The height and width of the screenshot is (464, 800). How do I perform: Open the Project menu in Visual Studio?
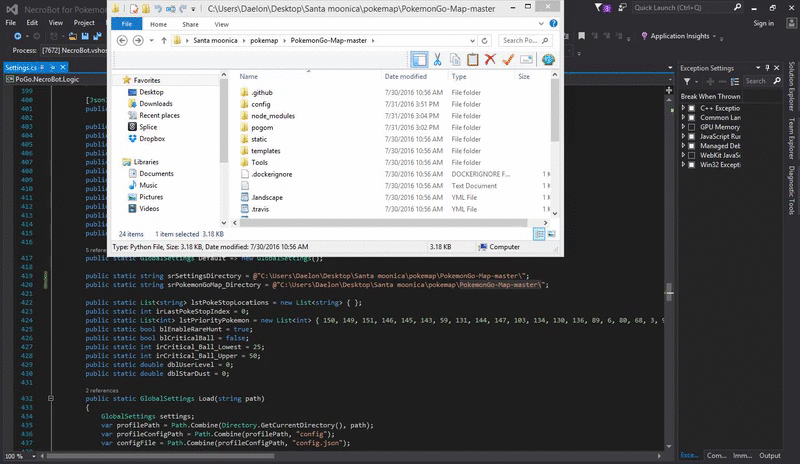pos(84,22)
